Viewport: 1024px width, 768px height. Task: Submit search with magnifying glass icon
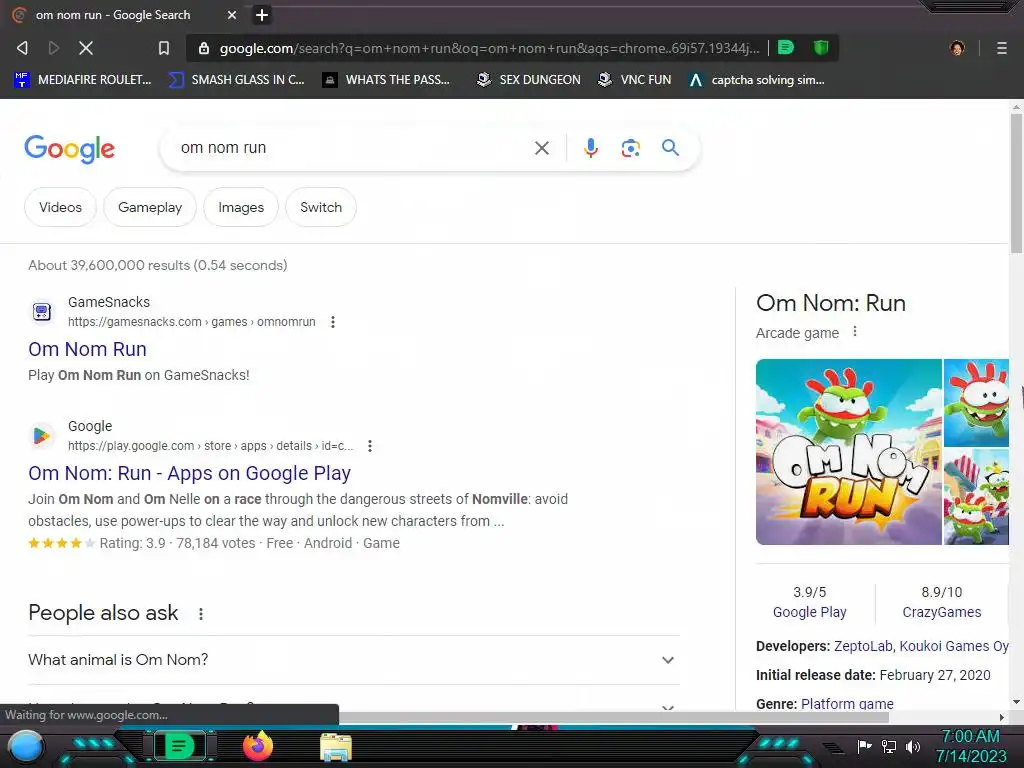[670, 148]
